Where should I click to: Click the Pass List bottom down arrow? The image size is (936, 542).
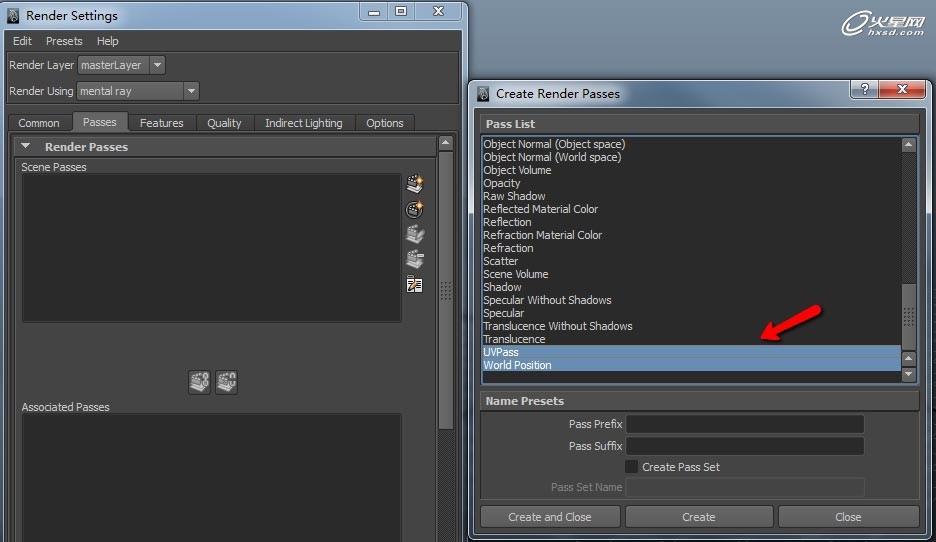click(x=909, y=374)
